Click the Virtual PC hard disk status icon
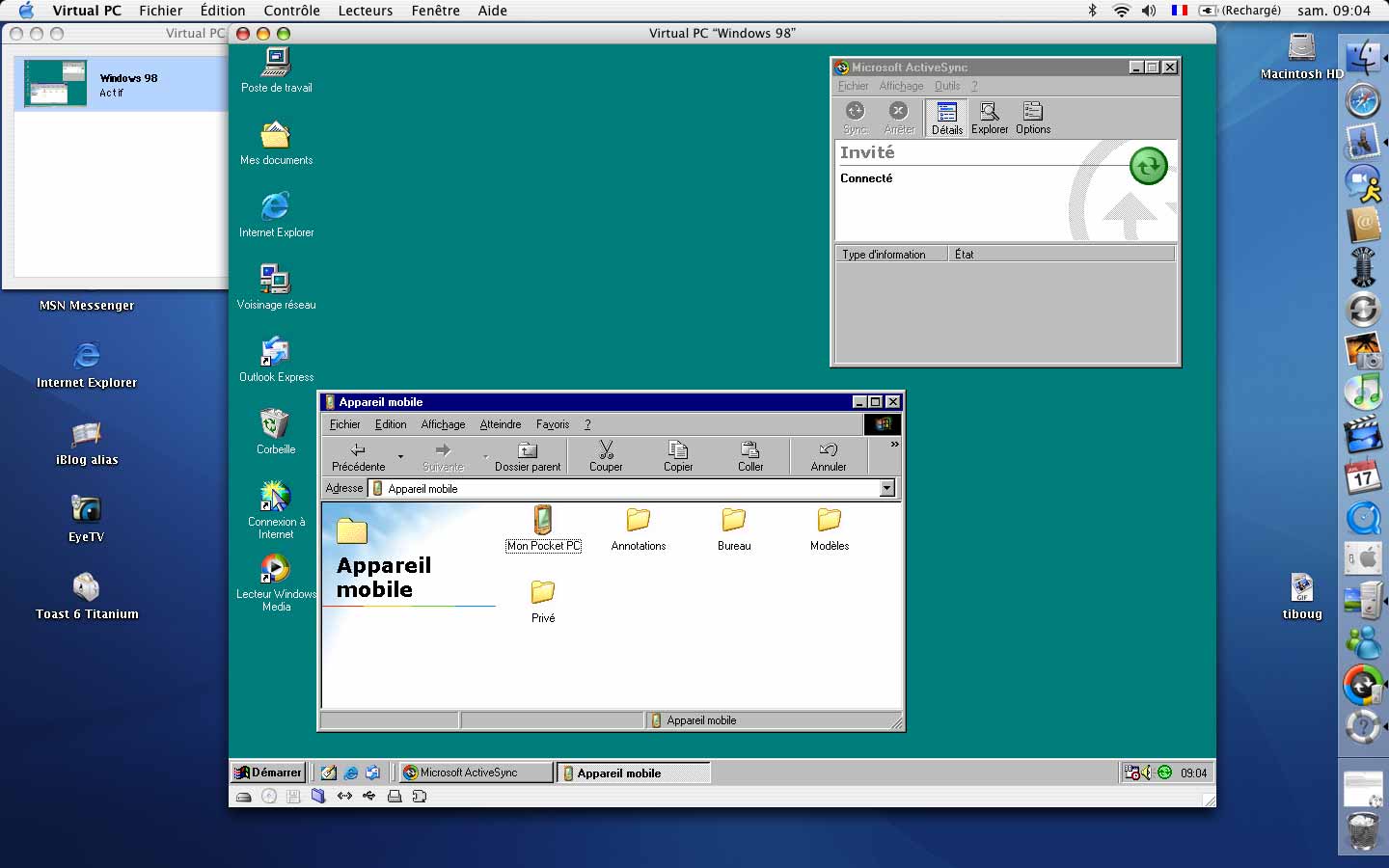This screenshot has height=868, width=1389. click(x=243, y=797)
